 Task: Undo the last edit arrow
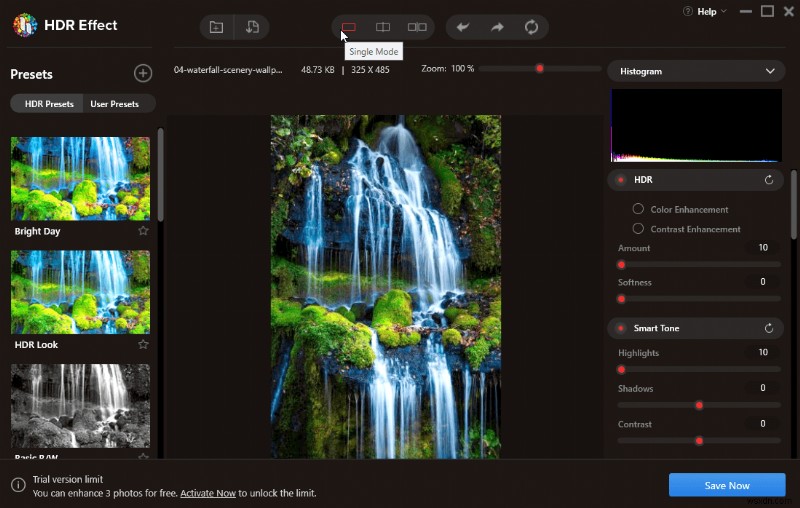[x=463, y=27]
